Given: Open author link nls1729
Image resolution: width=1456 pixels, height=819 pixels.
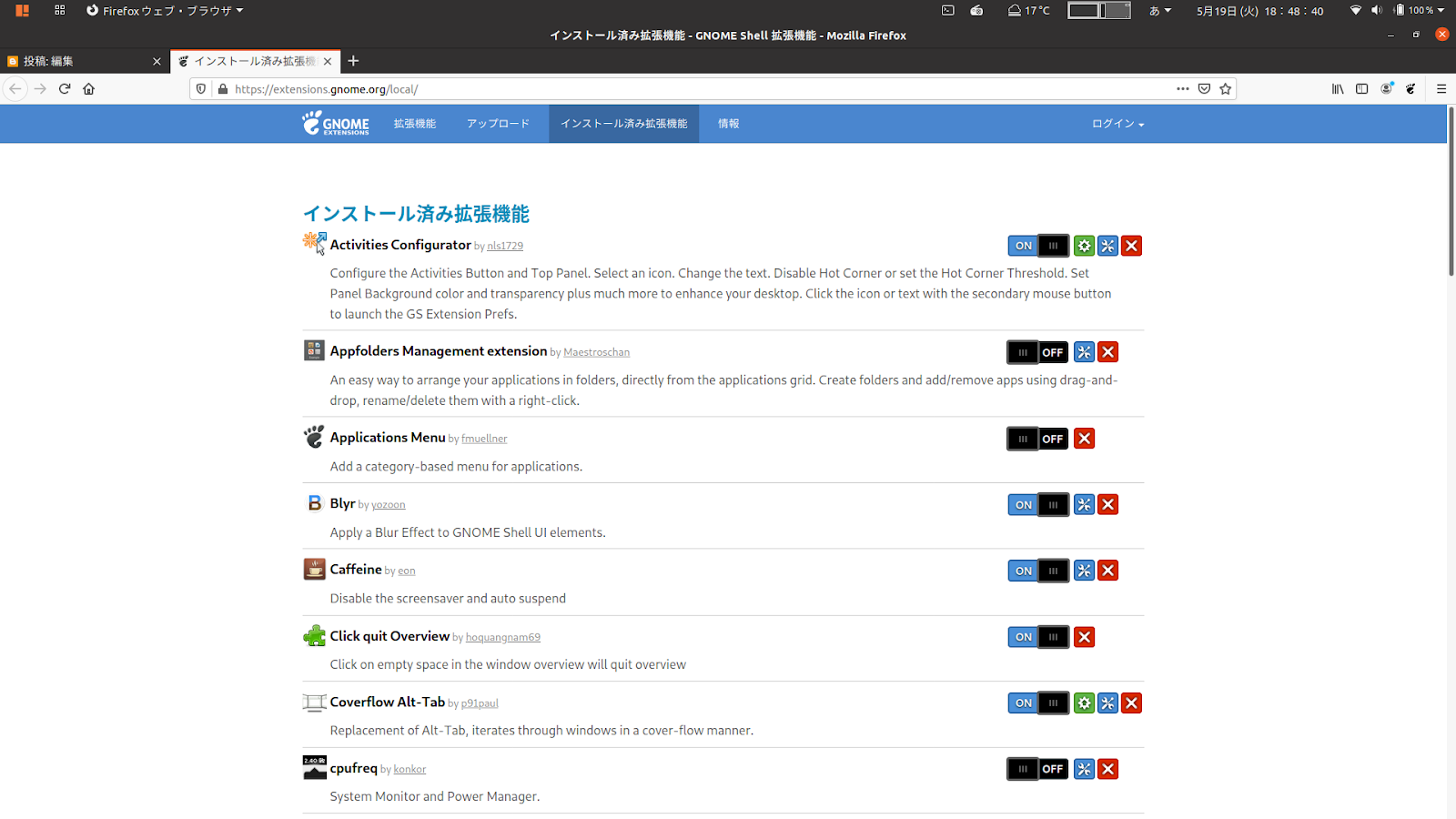Looking at the screenshot, I should (x=505, y=246).
